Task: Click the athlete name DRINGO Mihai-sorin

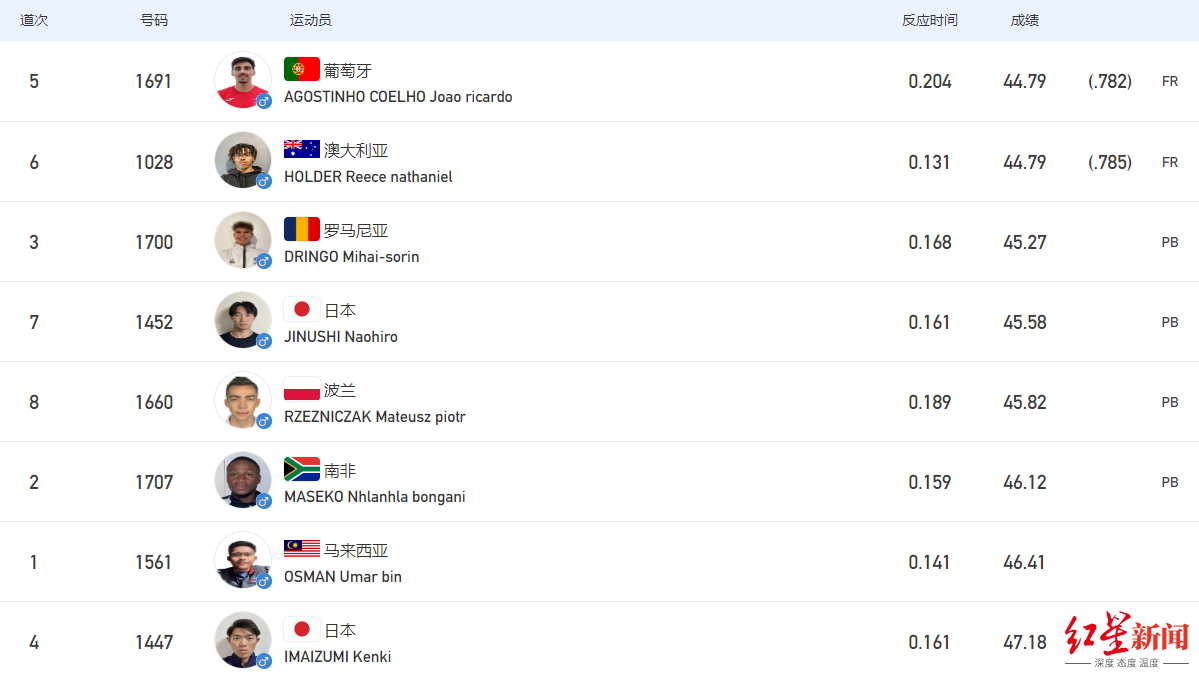Action: [351, 257]
